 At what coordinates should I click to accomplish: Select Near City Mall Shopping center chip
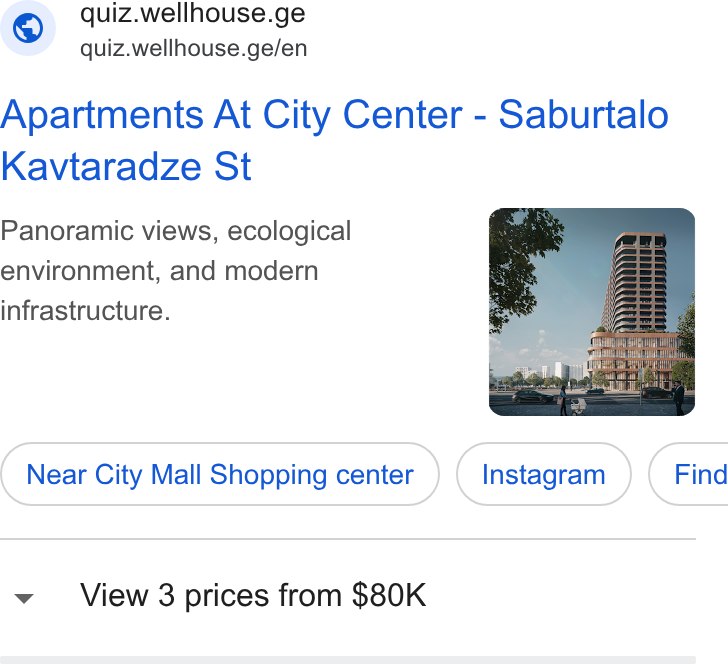[x=220, y=474]
